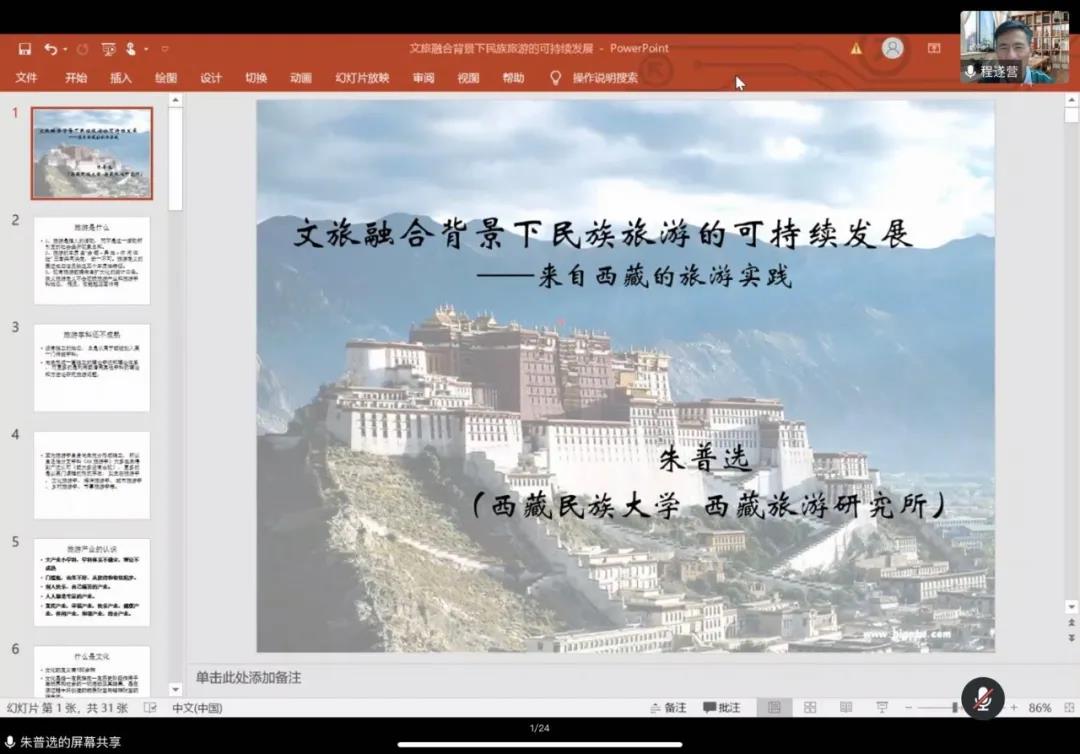This screenshot has height=754, width=1080.
Task: Click the slideshow view icon in status bar
Action: click(882, 708)
